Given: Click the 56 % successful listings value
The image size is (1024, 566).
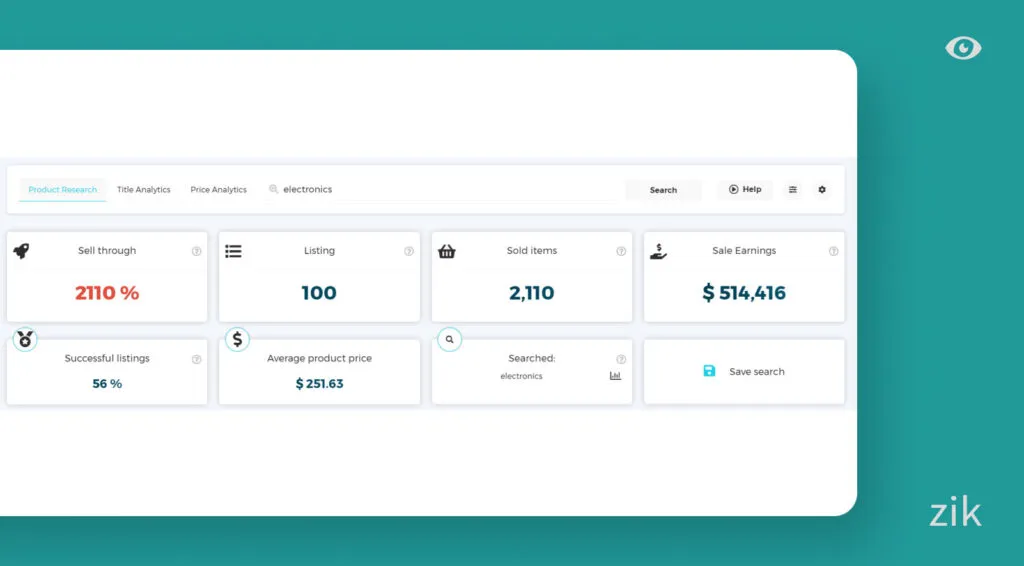Looking at the screenshot, I should click(107, 384).
